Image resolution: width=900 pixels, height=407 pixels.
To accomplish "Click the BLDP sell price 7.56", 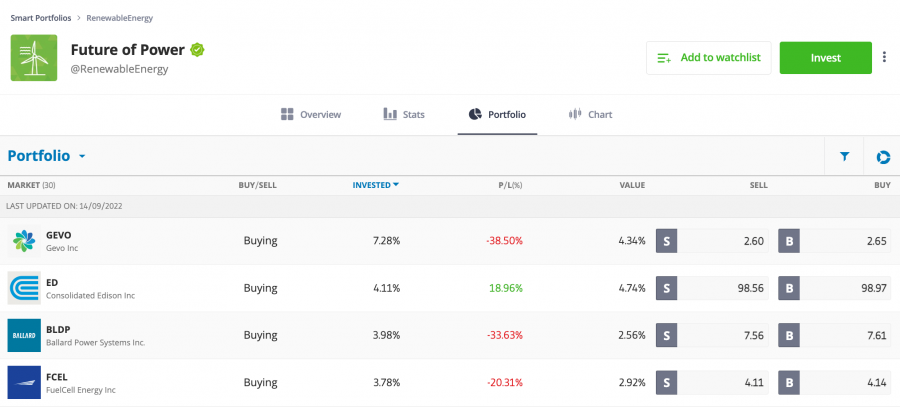I will coord(754,335).
